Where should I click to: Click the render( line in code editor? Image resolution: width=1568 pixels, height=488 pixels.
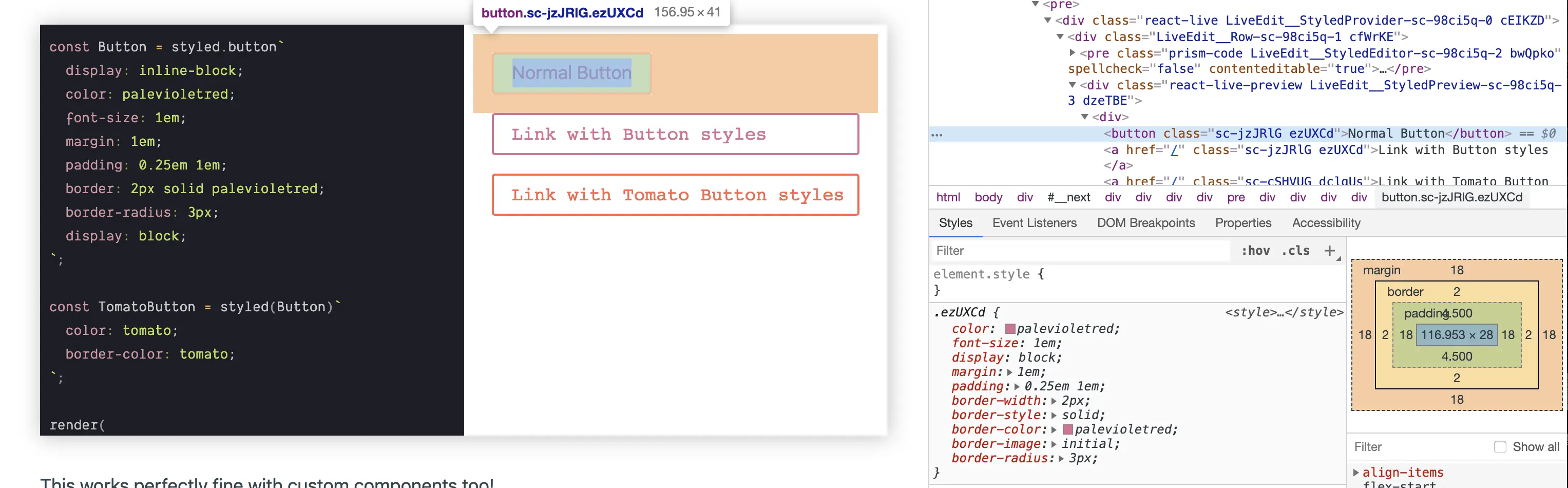[77, 425]
